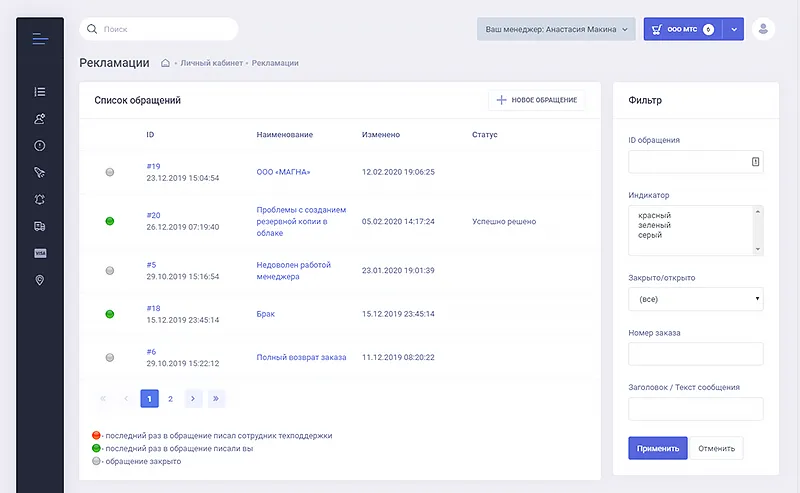This screenshot has height=493, width=800.
Task: Open the Закрыто/открыто select box
Action: point(696,299)
